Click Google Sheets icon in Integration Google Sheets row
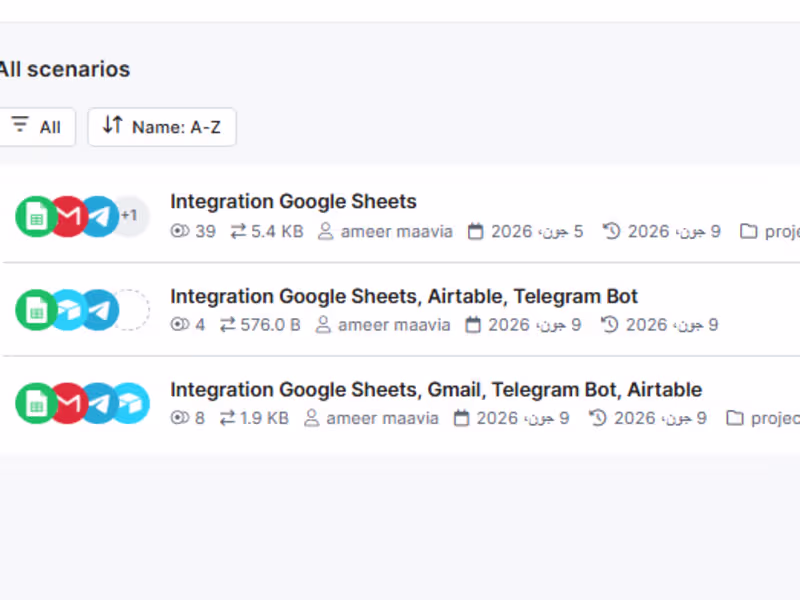Screen dimensions: 800x600 36,216
